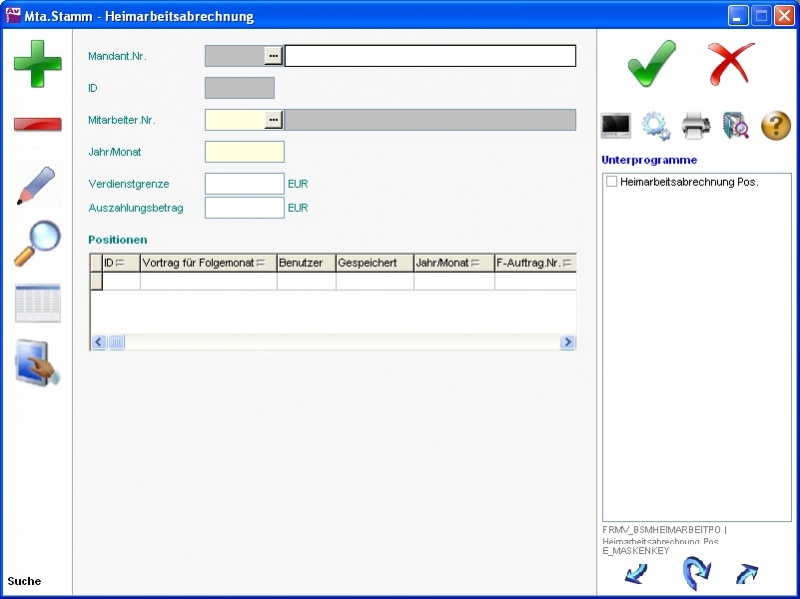The width and height of the screenshot is (800, 599).
Task: Click the printer icon
Action: pos(696,126)
